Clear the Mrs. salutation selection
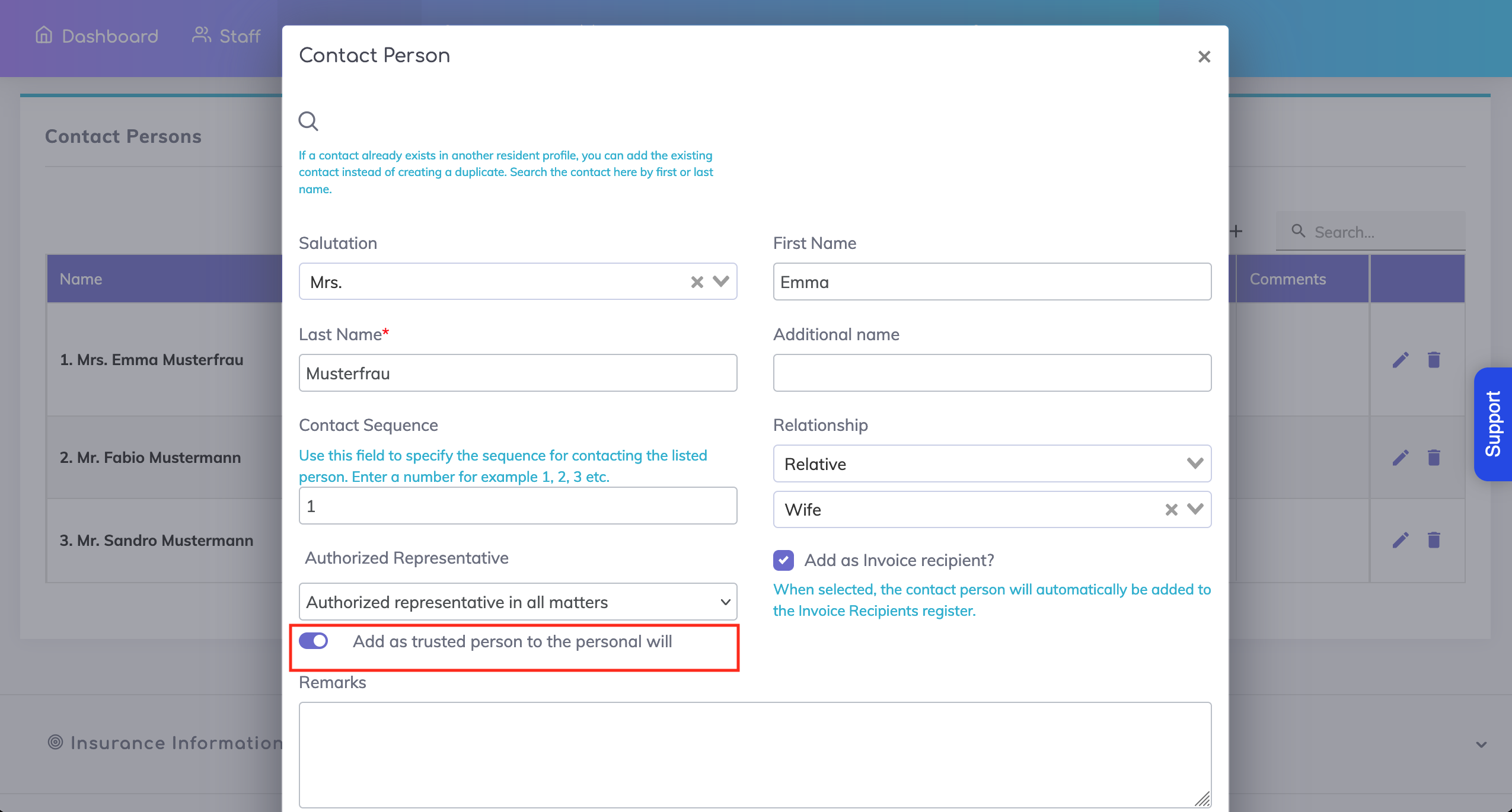This screenshot has height=812, width=1512. point(697,282)
